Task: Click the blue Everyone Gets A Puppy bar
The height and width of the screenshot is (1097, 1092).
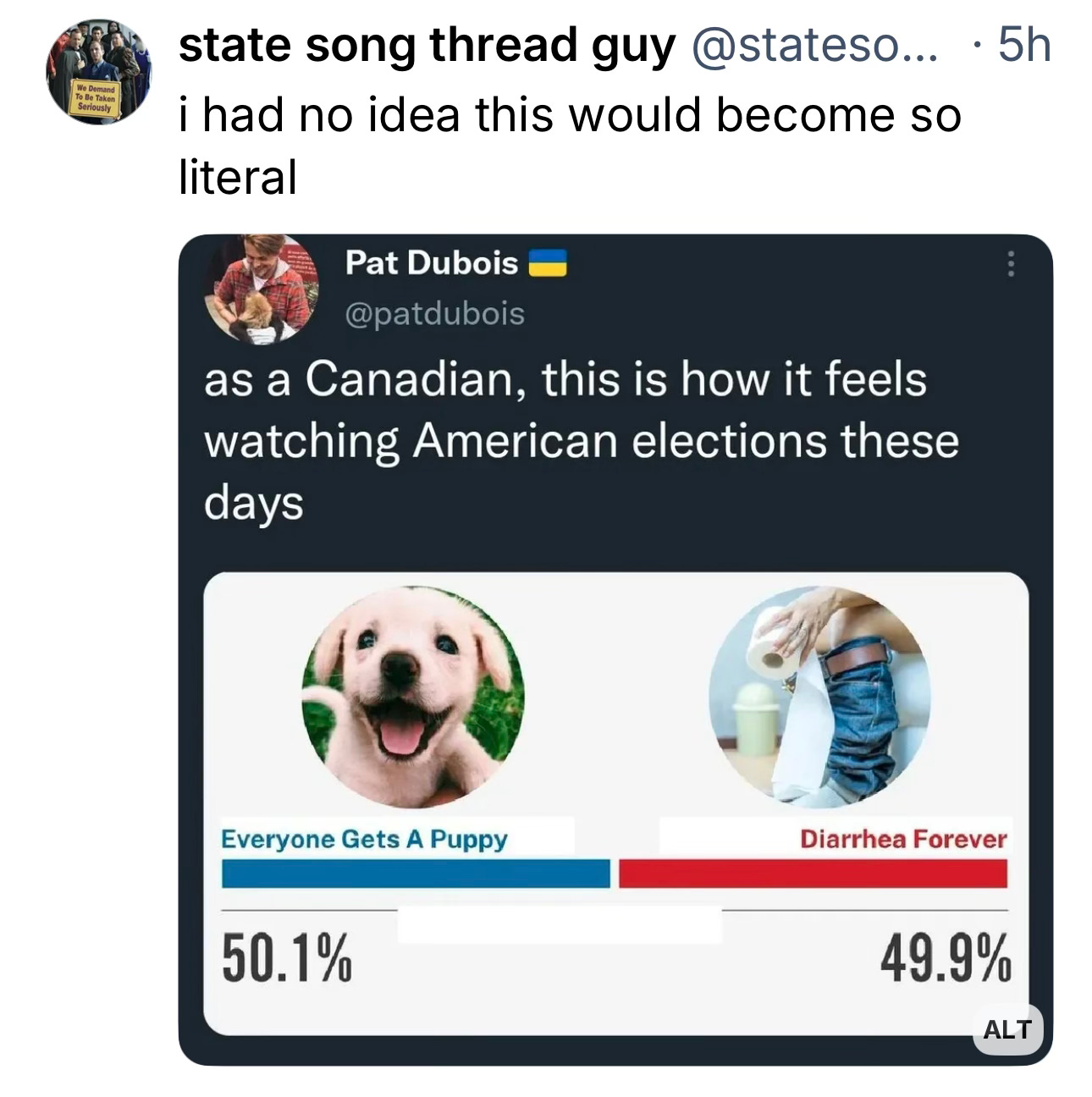Action: (416, 874)
